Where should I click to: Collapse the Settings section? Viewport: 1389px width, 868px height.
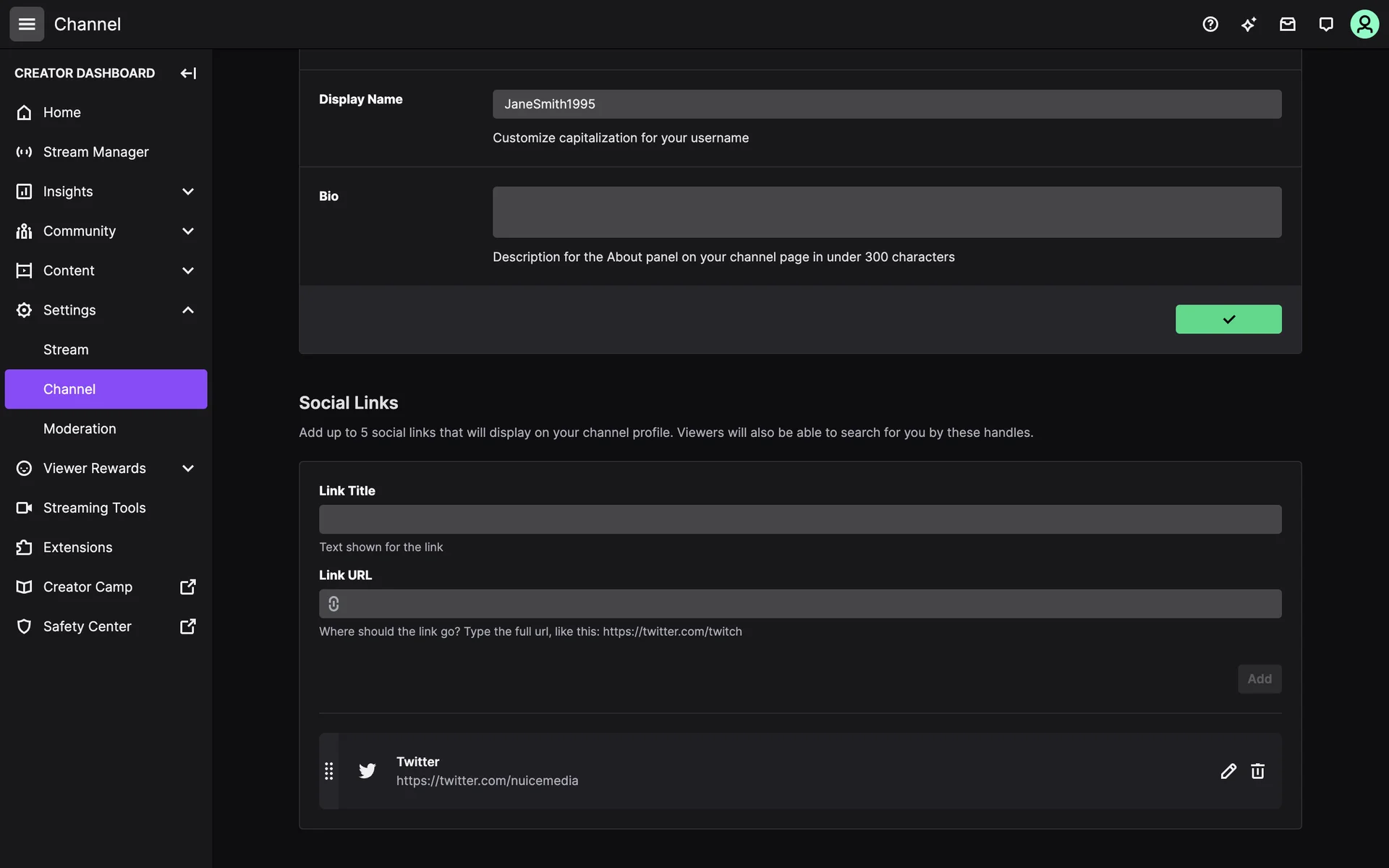pos(188,310)
